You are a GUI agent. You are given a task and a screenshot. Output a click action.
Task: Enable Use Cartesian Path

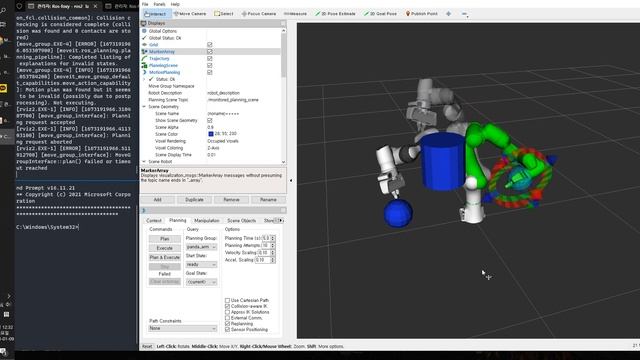[x=227, y=300]
